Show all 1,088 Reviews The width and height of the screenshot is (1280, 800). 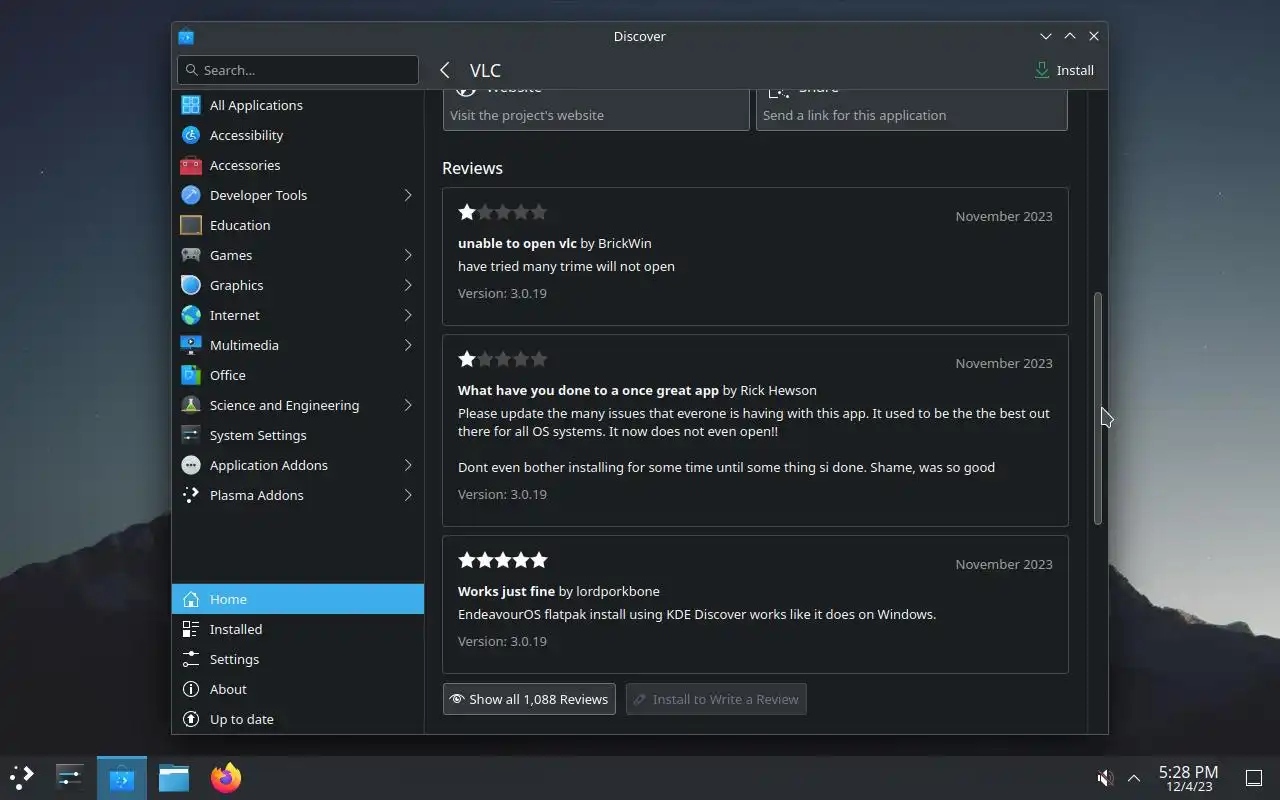(529, 699)
